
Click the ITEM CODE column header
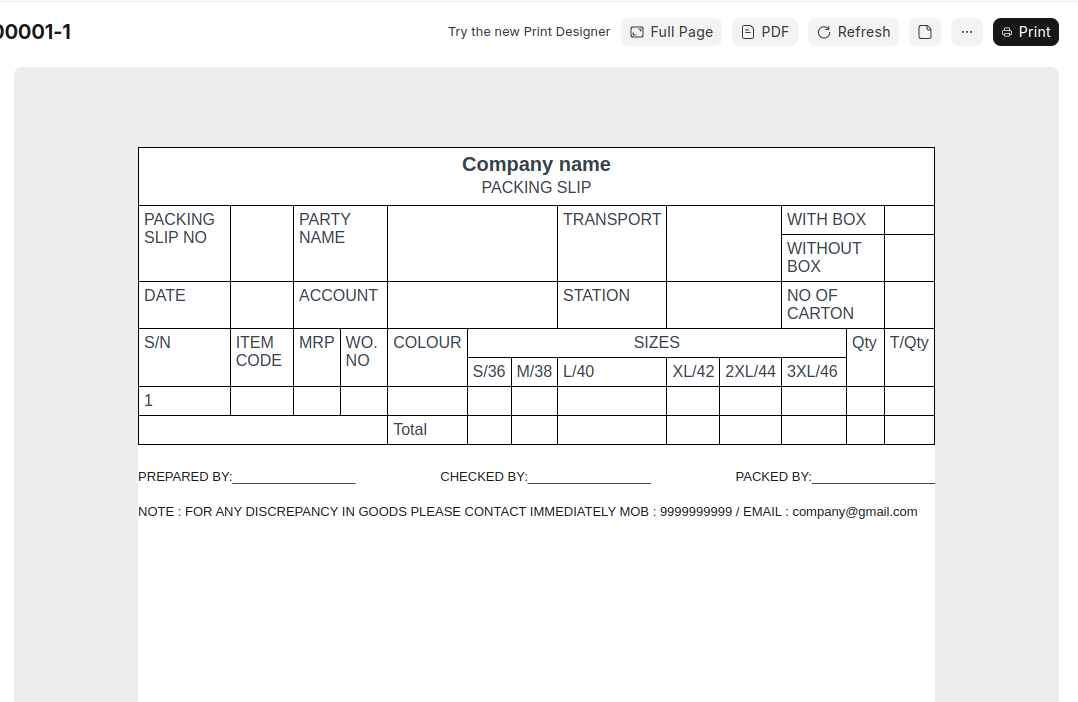pyautogui.click(x=260, y=351)
